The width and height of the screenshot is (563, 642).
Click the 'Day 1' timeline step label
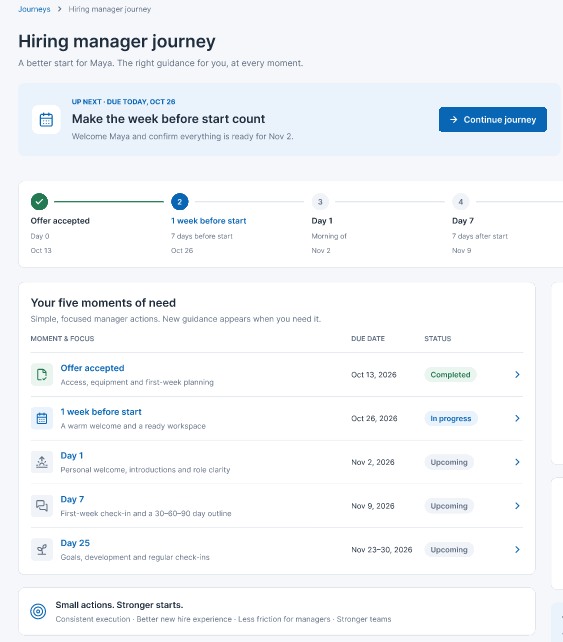(322, 221)
